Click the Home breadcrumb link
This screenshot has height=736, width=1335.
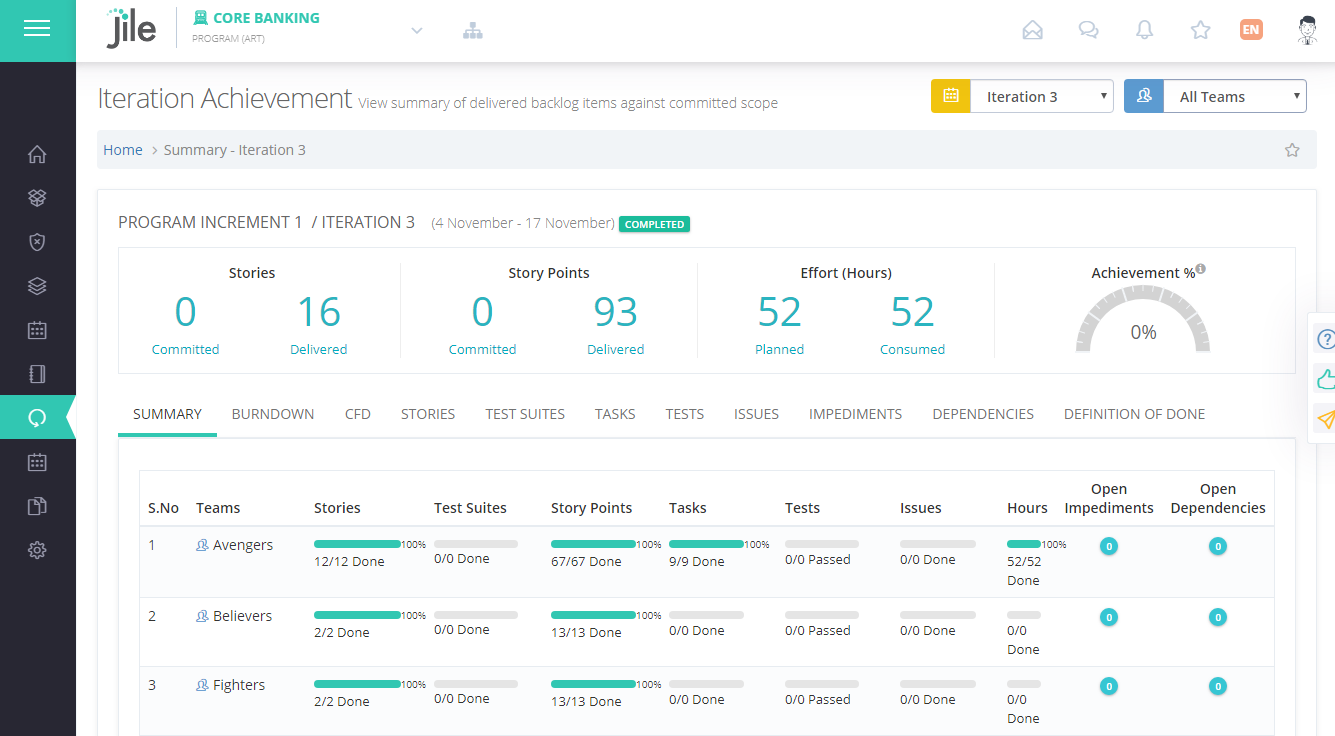pyautogui.click(x=123, y=150)
